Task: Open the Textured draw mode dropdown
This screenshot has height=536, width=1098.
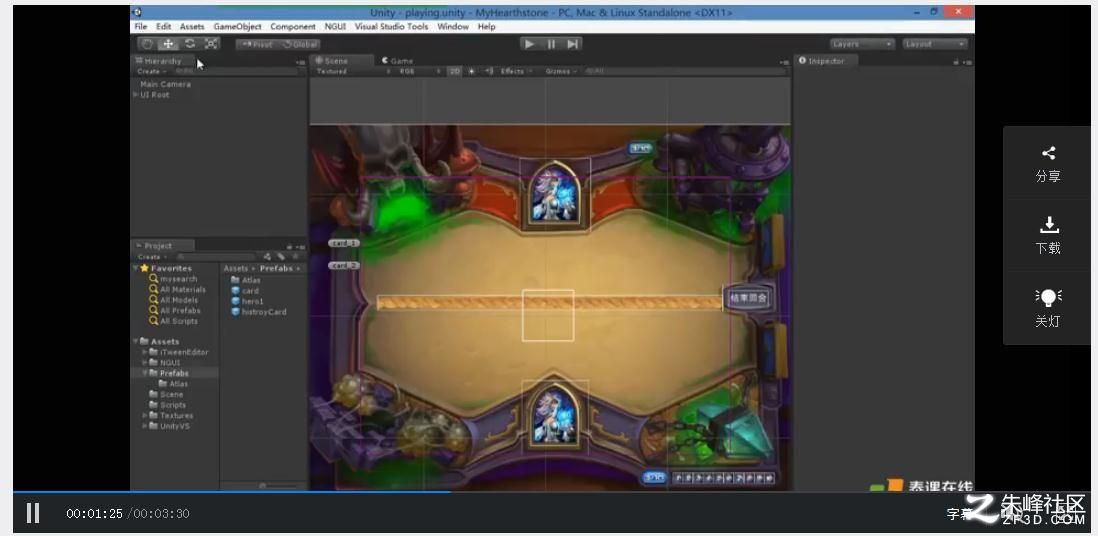Action: [352, 71]
